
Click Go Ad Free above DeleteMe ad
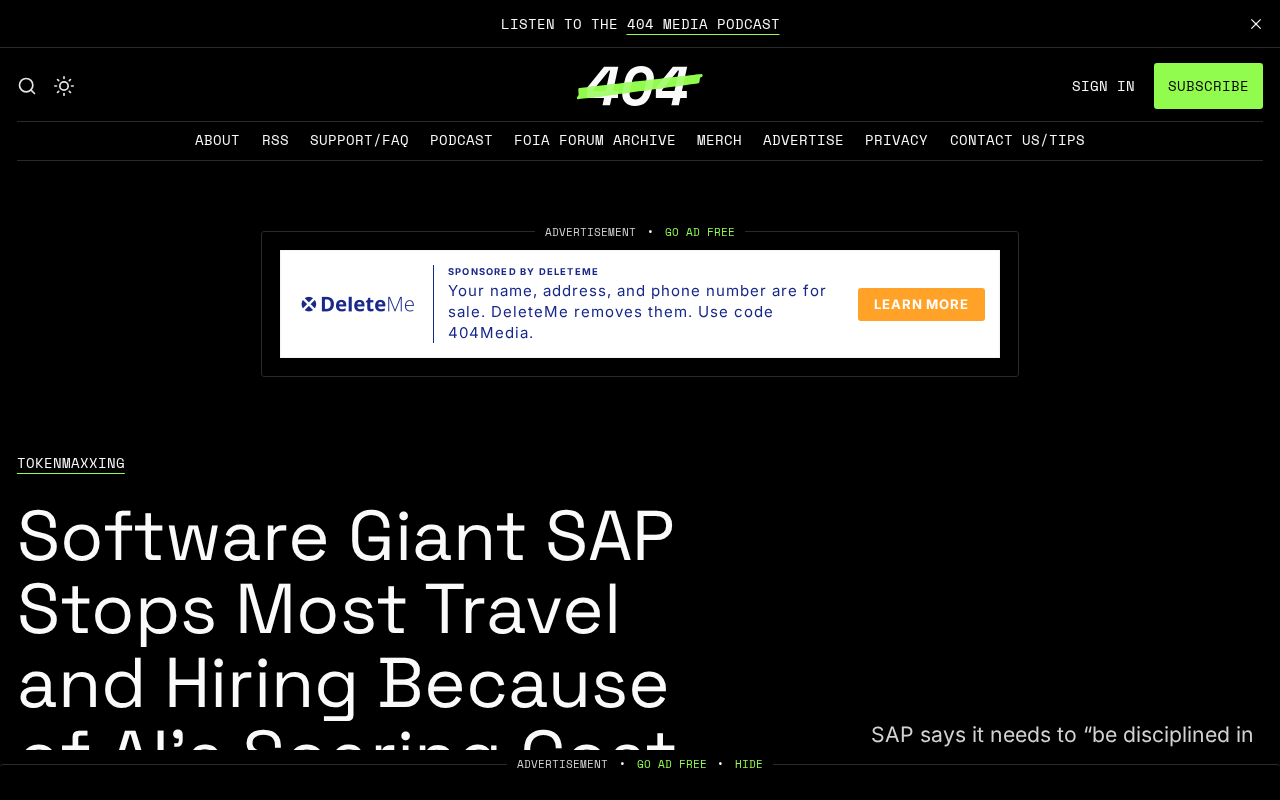pos(700,232)
